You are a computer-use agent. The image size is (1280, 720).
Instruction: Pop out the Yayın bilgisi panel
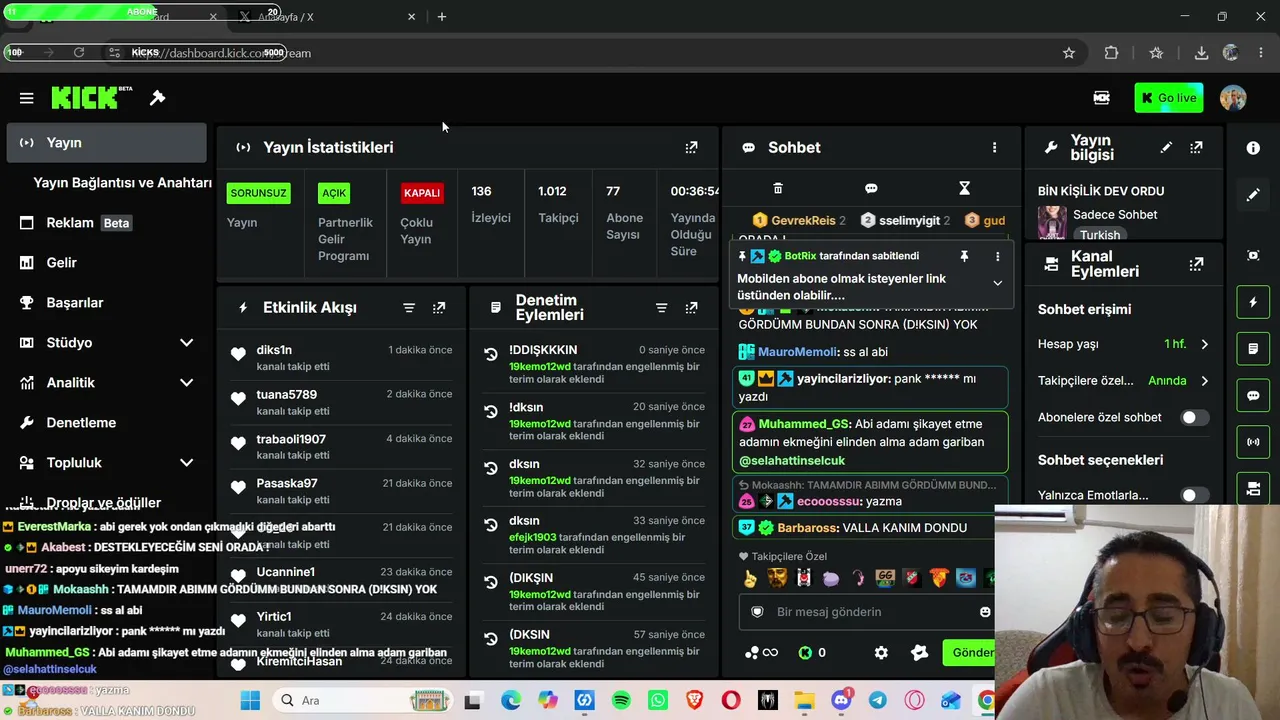(x=1196, y=147)
